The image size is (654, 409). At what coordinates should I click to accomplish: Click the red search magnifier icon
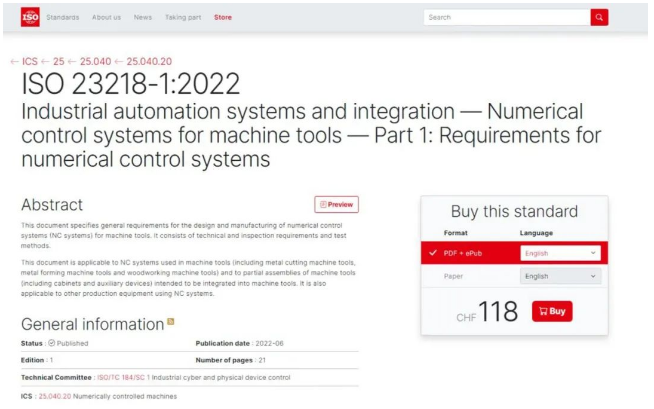(599, 17)
